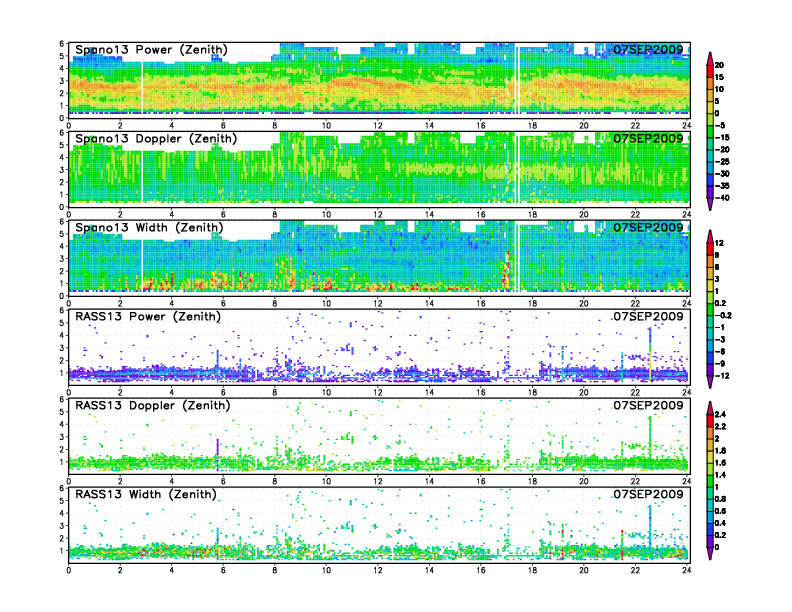
Task: Click the -40 label on the top colorbar
Action: coord(722,197)
